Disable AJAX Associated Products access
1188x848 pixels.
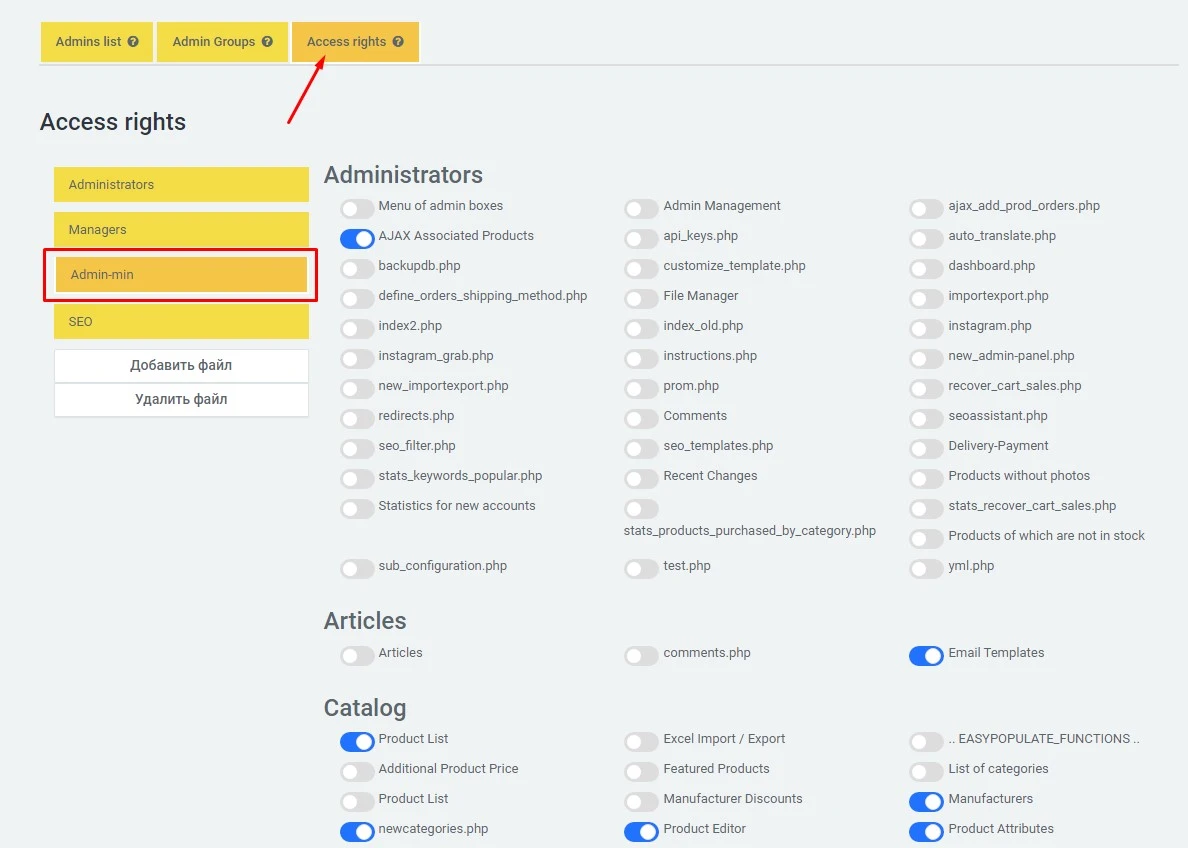coord(357,238)
